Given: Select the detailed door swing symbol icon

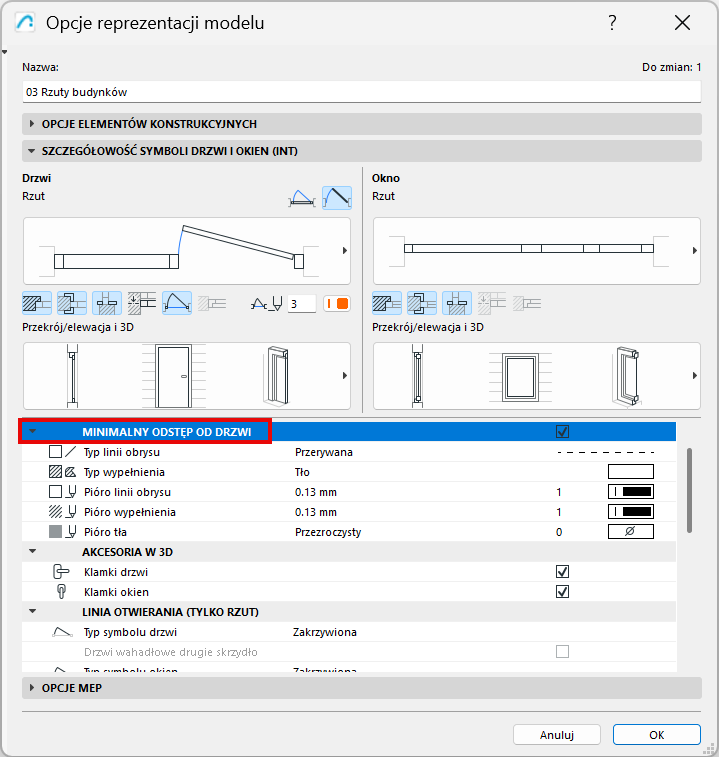Looking at the screenshot, I should [x=337, y=198].
